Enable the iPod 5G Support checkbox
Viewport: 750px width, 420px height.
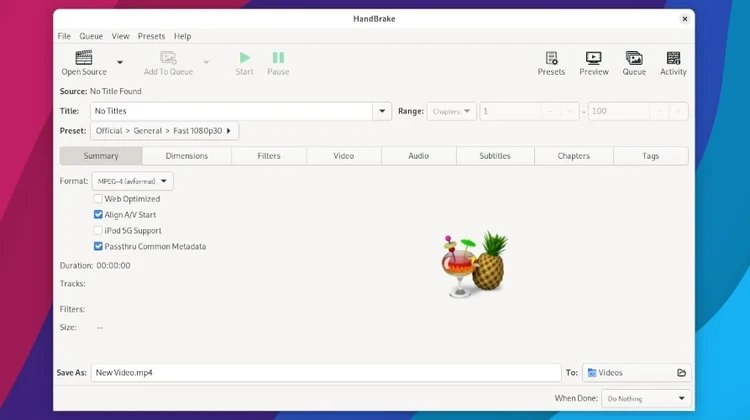[x=98, y=231]
